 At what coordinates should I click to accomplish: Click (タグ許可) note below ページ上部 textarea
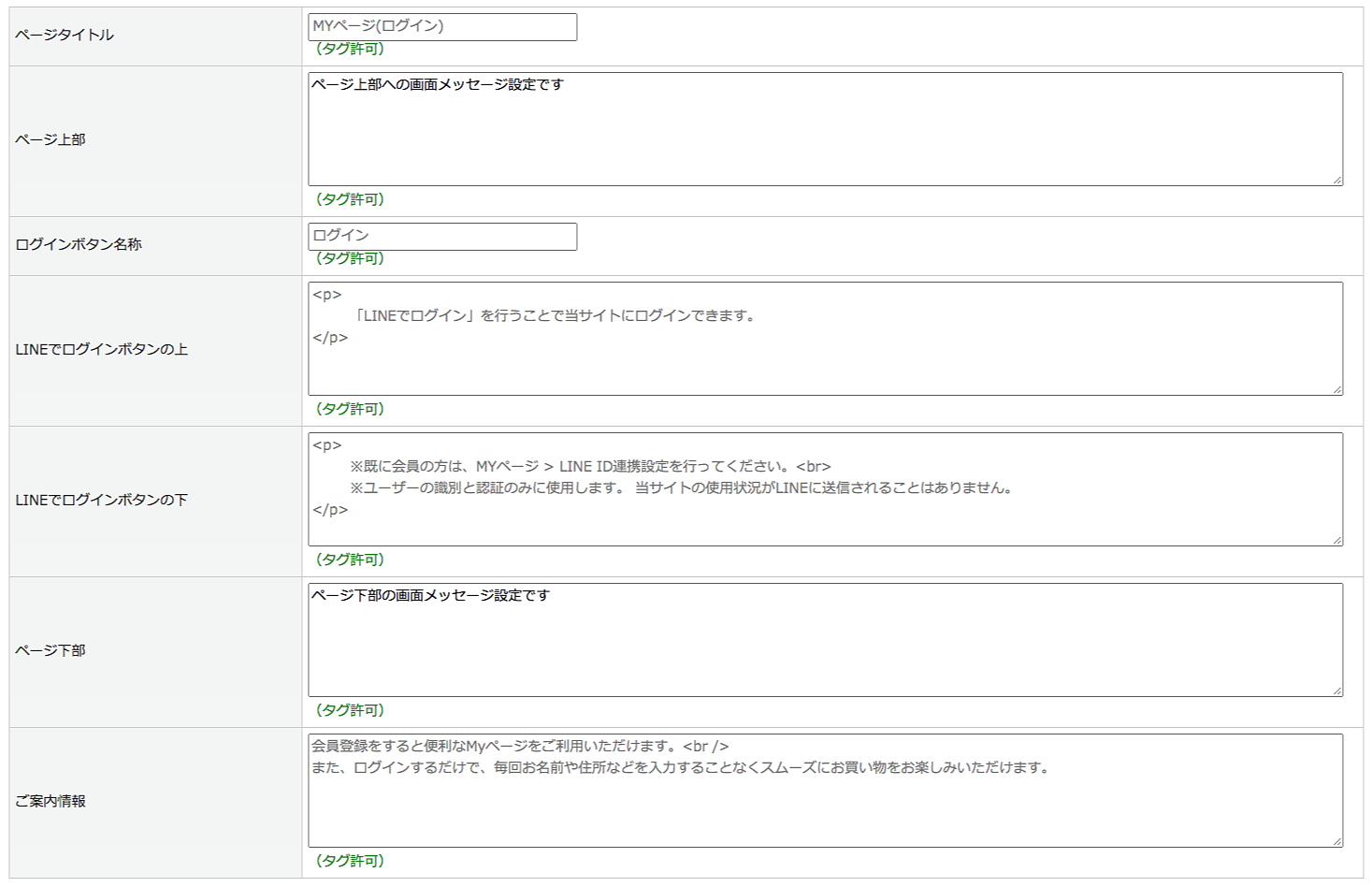point(350,199)
